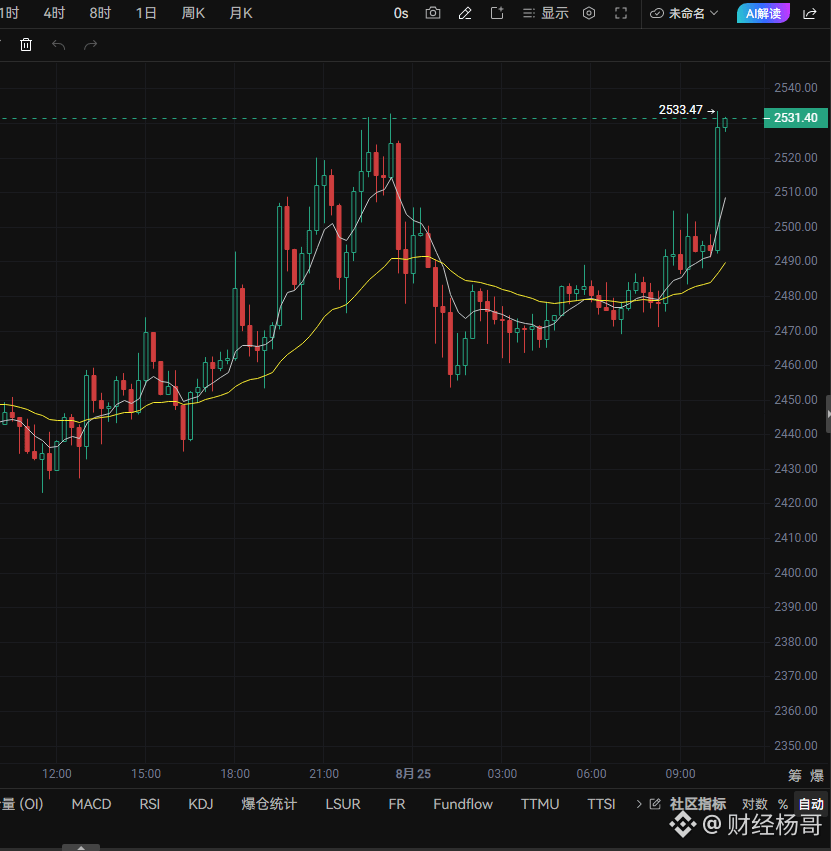
Task: Click the current price tag 2531.40
Action: coord(795,118)
